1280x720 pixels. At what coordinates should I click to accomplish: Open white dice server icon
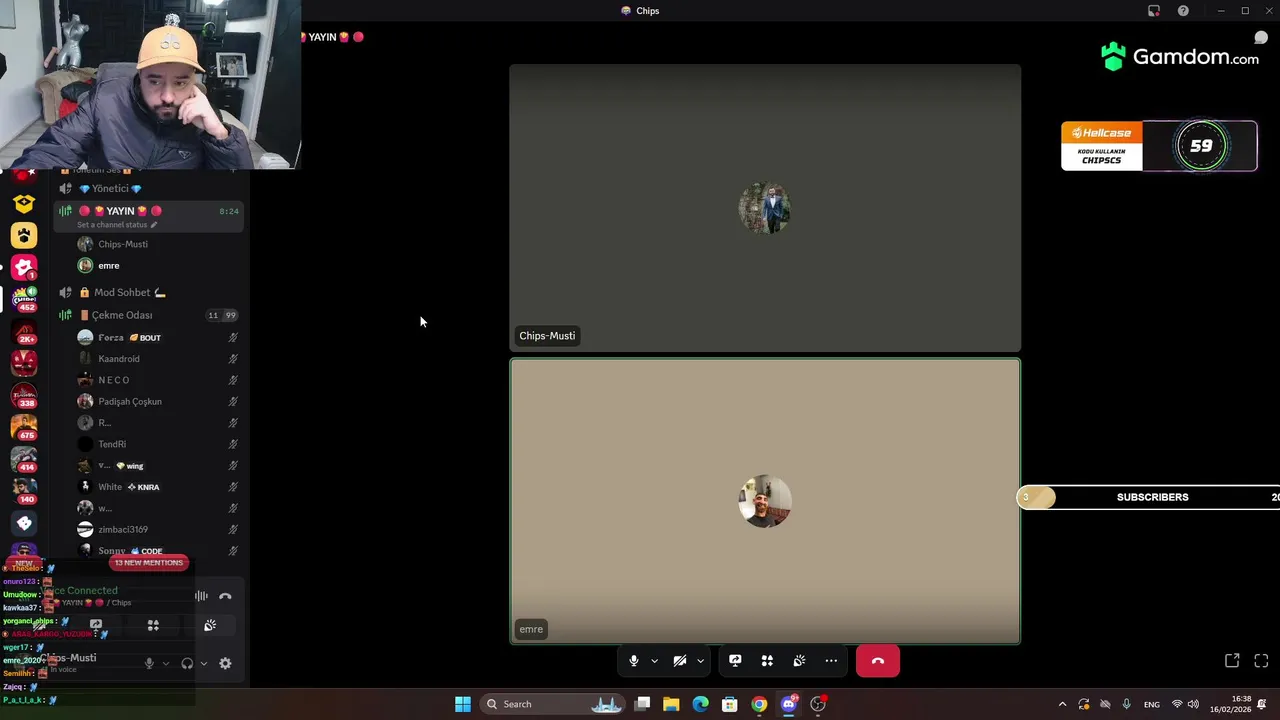tap(24, 523)
